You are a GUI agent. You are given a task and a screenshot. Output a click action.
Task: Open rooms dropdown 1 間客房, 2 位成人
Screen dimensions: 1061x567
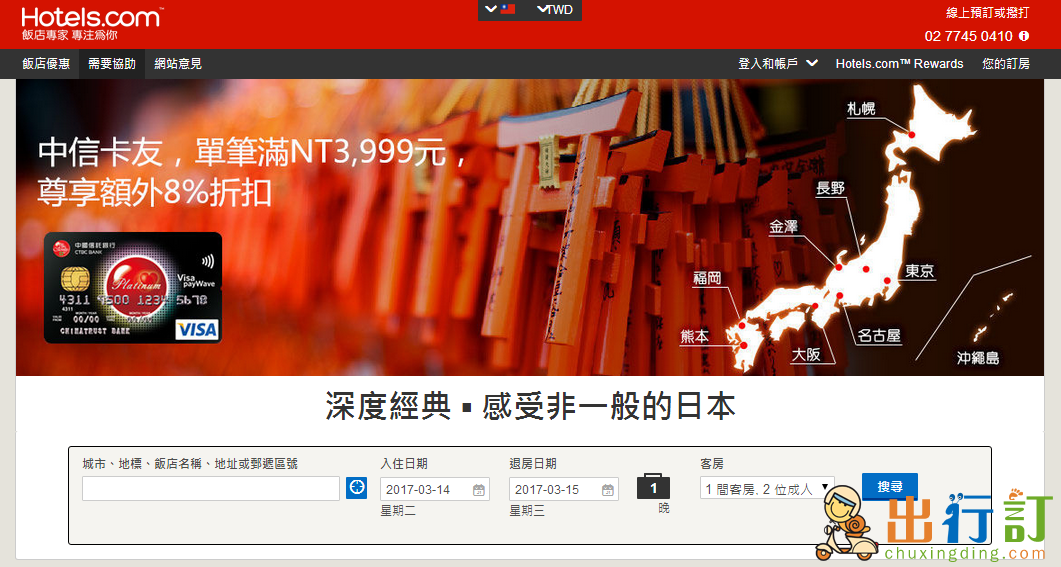point(767,489)
